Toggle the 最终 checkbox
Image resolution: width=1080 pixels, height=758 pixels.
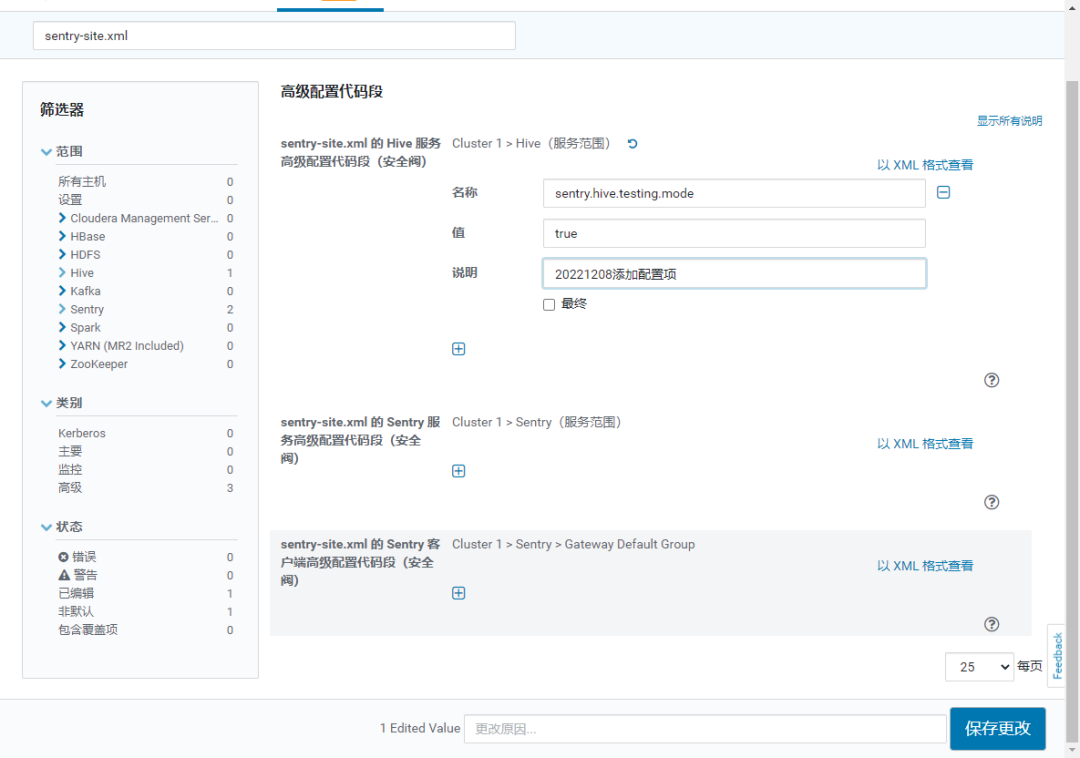click(x=549, y=304)
